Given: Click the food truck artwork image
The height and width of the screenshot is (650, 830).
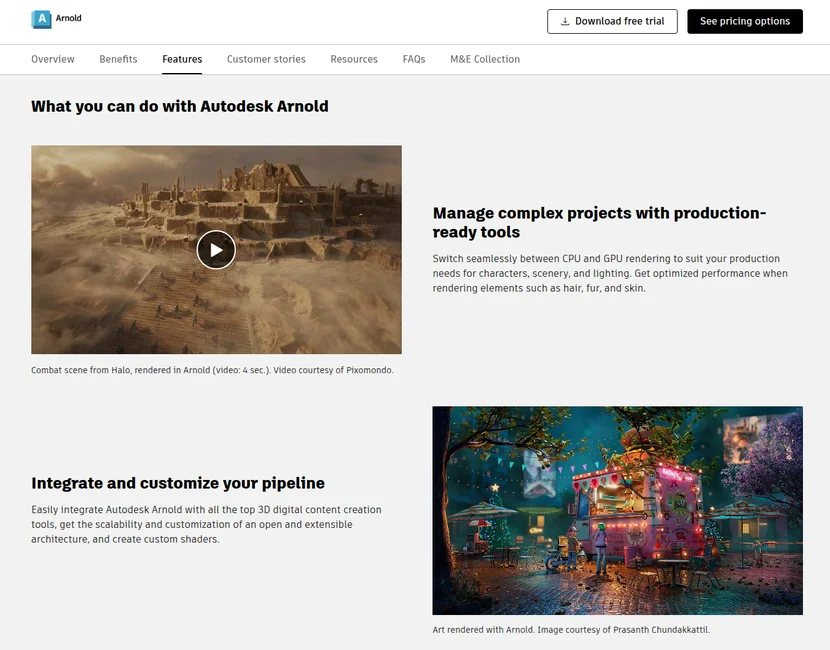Looking at the screenshot, I should [x=617, y=510].
